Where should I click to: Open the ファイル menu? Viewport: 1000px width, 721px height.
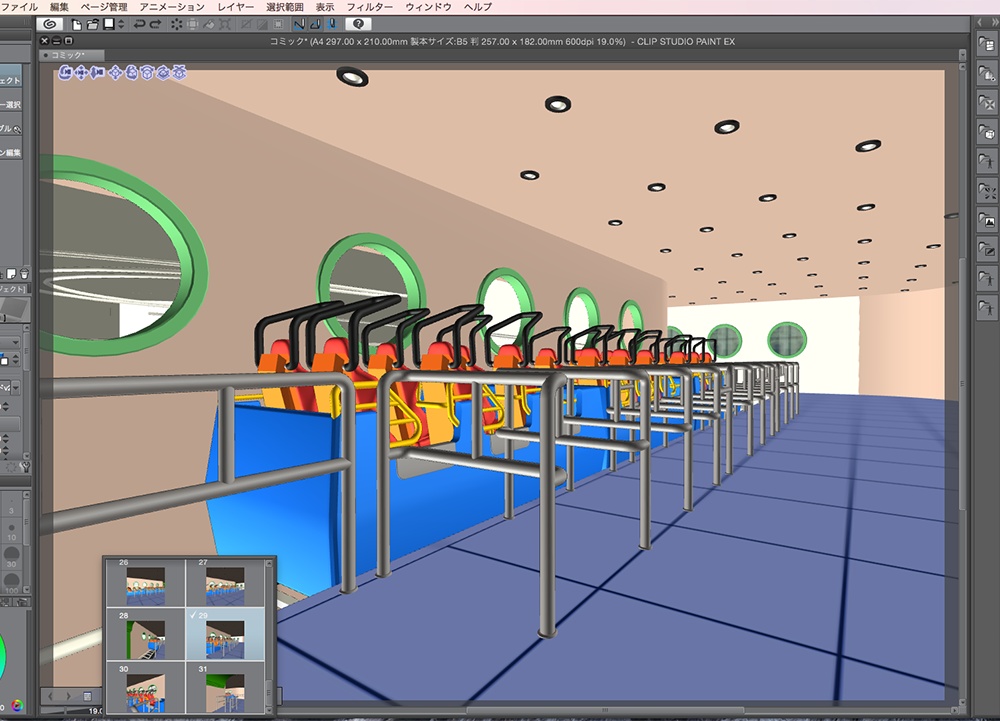(x=19, y=7)
